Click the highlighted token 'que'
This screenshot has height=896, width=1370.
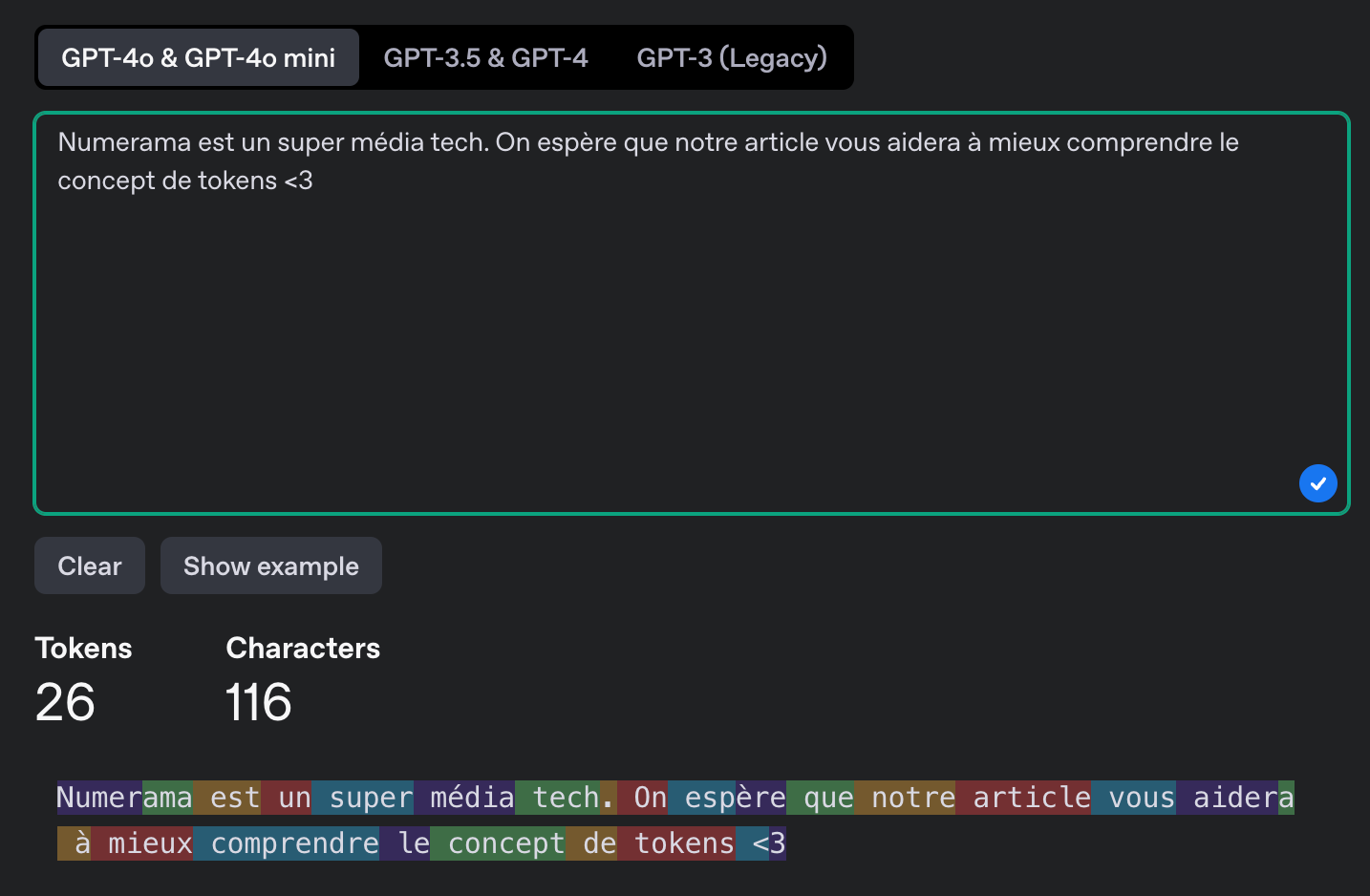pos(821,798)
